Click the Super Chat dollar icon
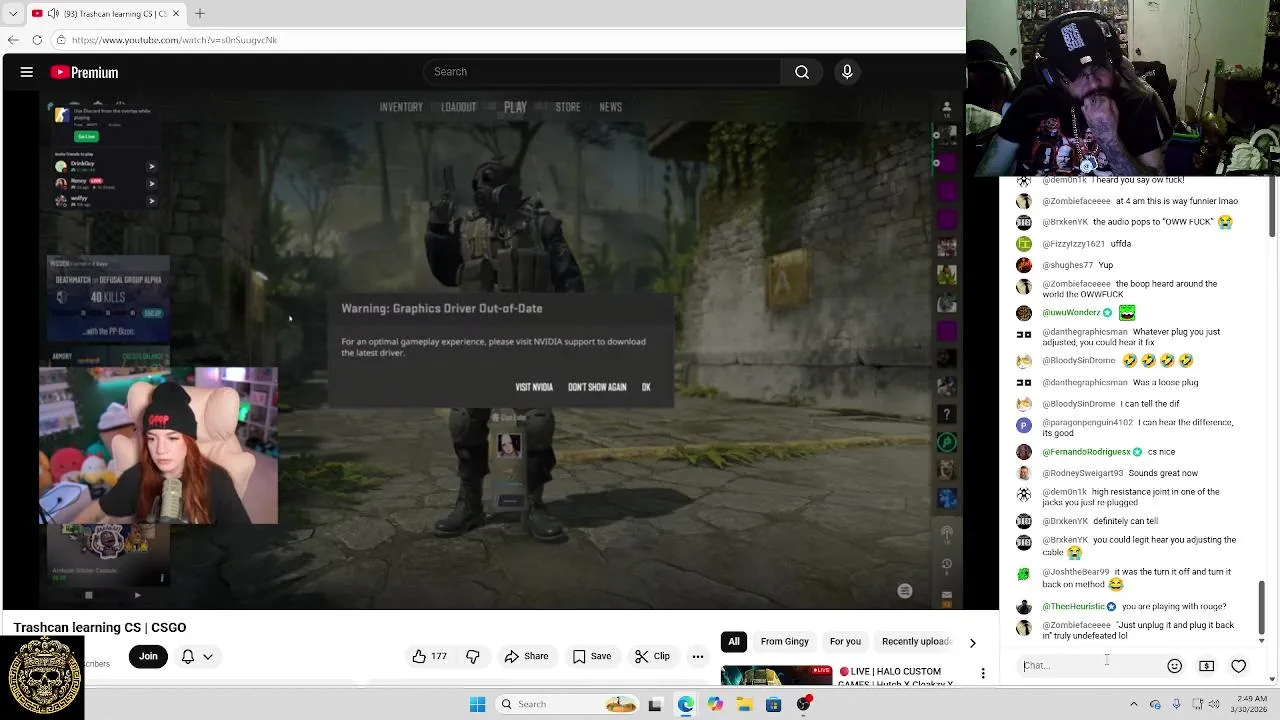The width and height of the screenshot is (1280, 720). point(1207,666)
